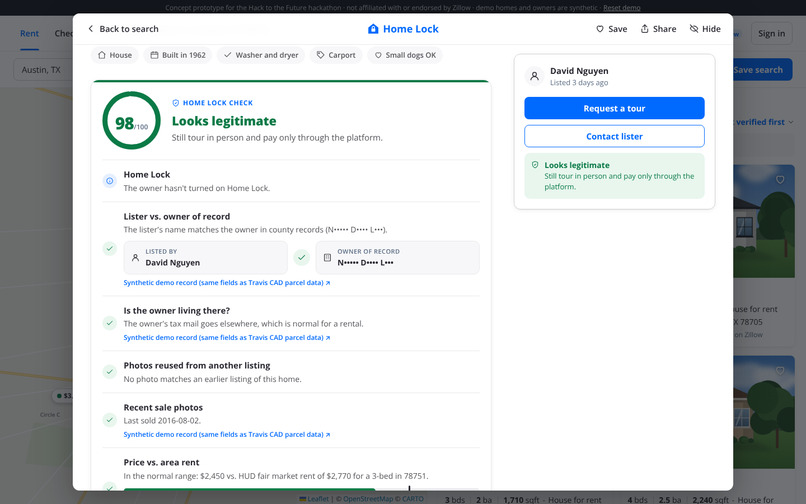Click the Leaflet attribution link

click(314, 499)
